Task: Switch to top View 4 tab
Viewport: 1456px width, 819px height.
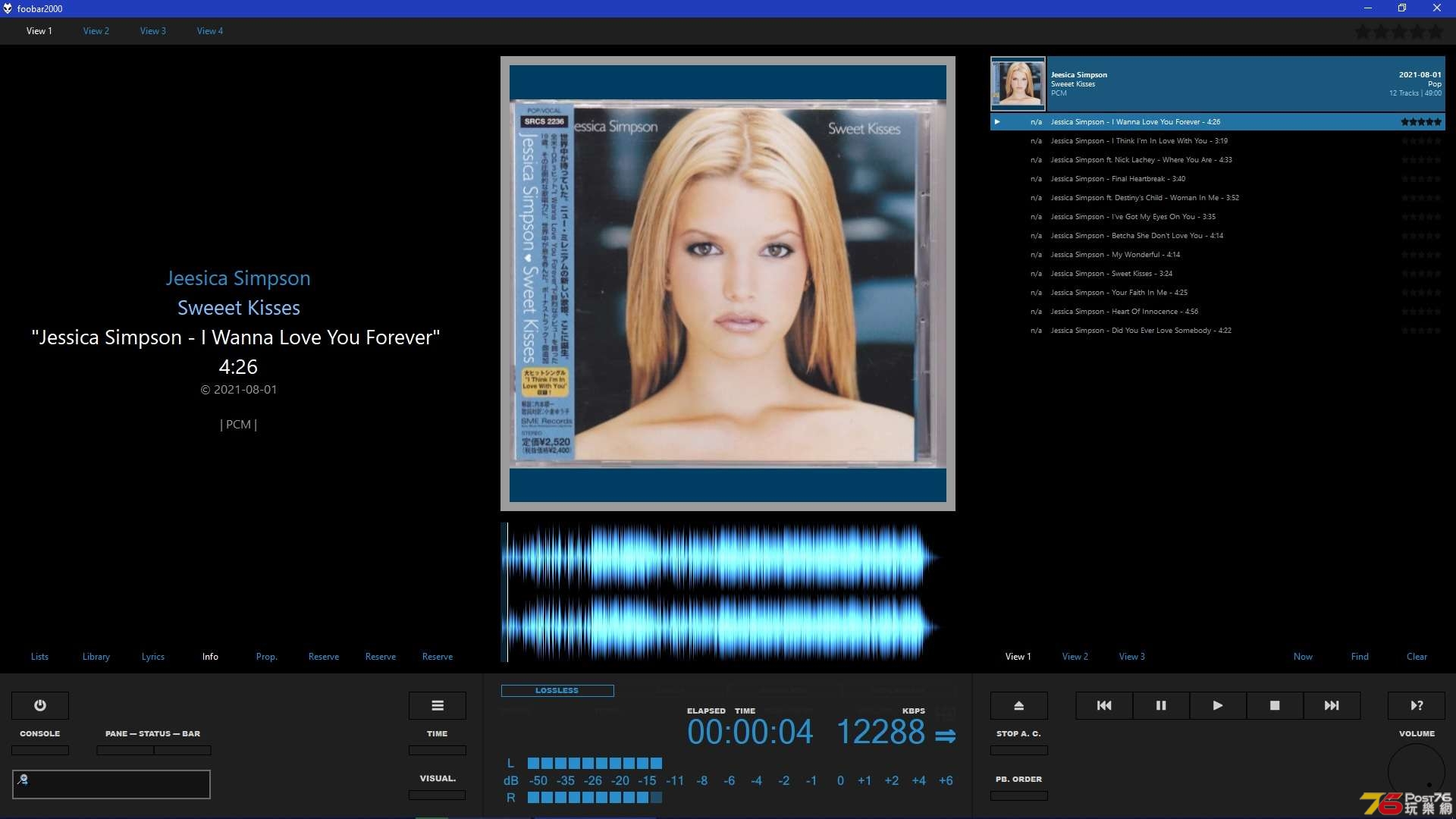Action: (x=210, y=31)
